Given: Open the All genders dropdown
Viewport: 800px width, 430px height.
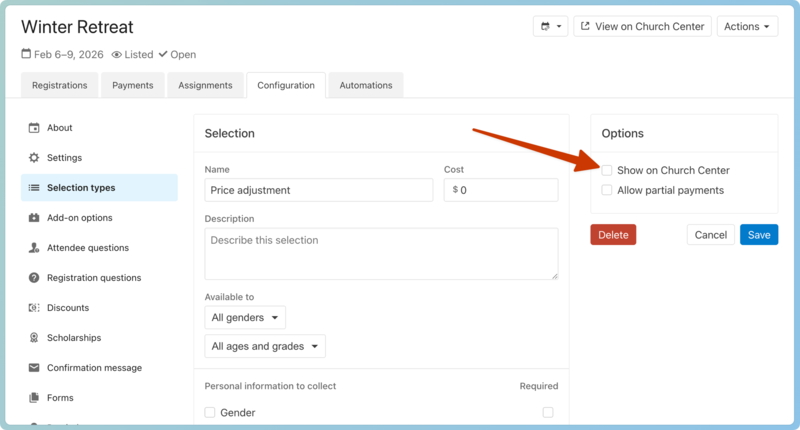Looking at the screenshot, I should [x=244, y=318].
